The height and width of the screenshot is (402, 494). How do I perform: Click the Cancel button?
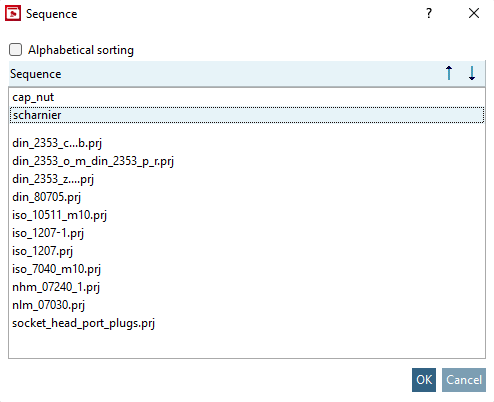[464, 380]
